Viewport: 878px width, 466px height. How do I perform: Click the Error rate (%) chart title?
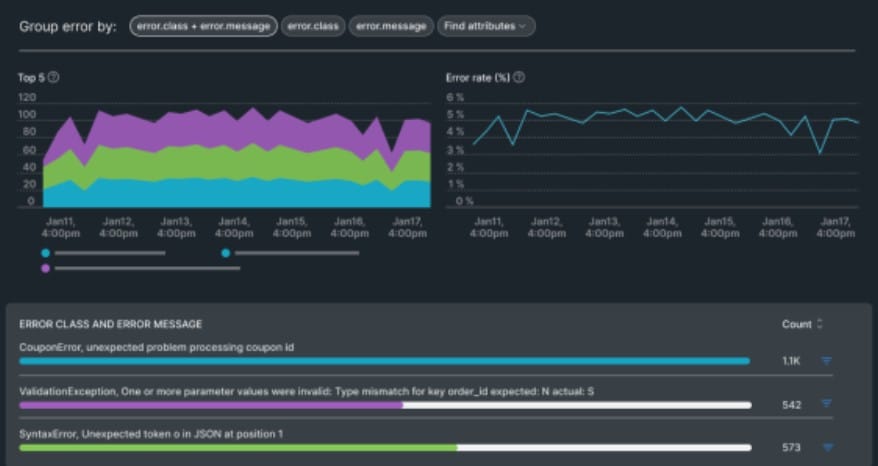coord(478,78)
